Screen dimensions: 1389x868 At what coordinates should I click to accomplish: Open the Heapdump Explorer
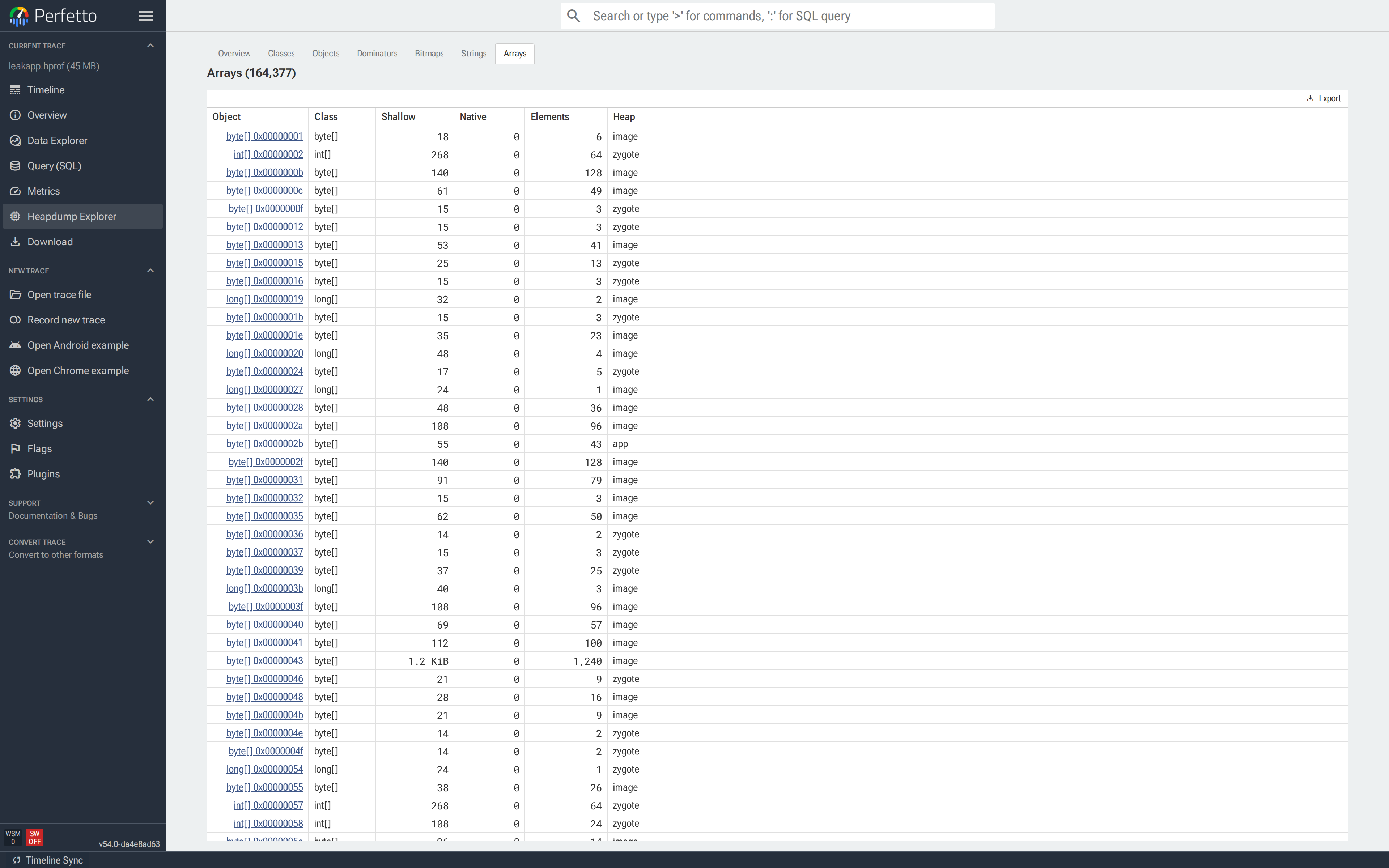[x=72, y=216]
